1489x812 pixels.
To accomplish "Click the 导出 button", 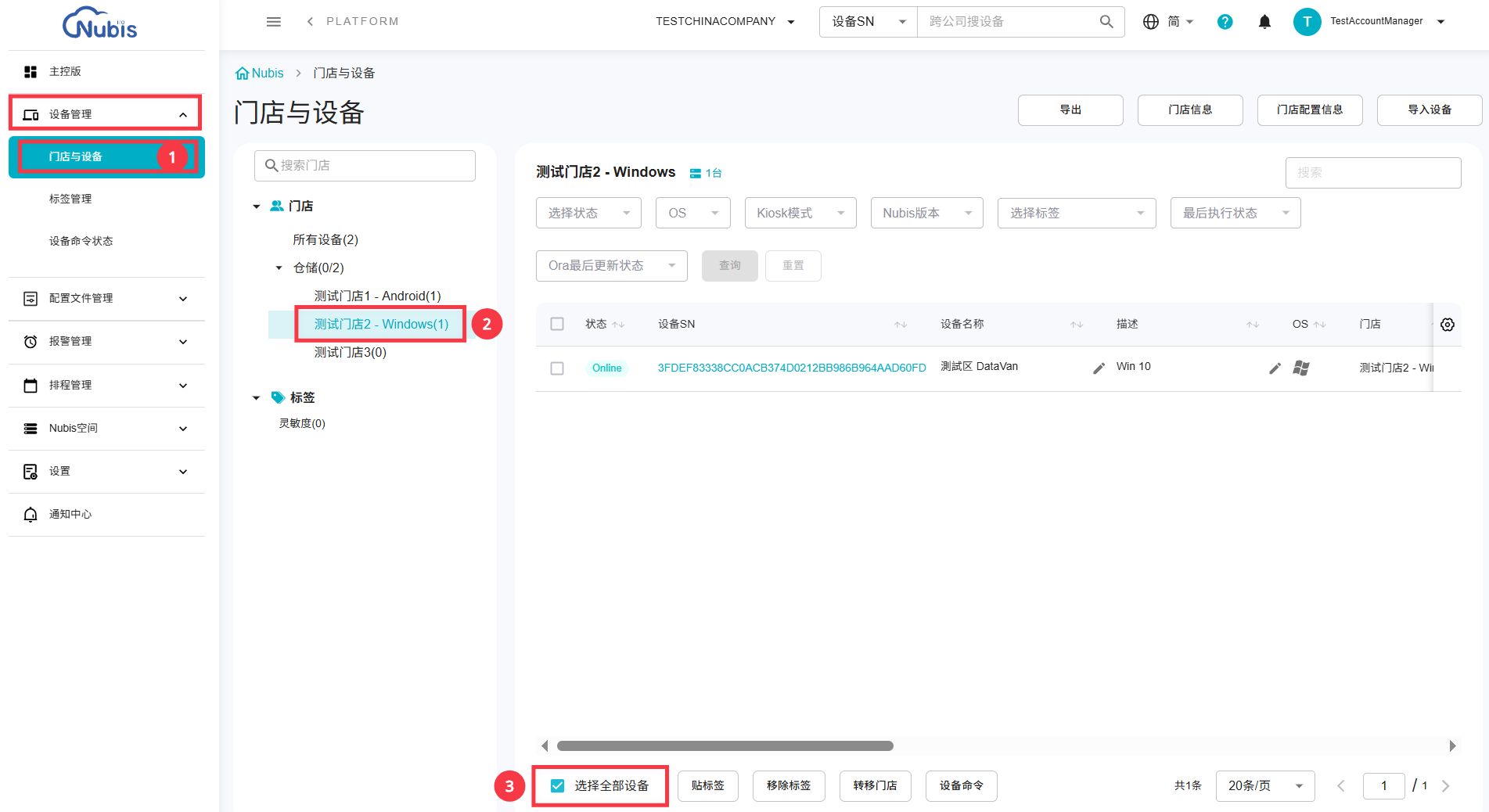I will point(1070,110).
